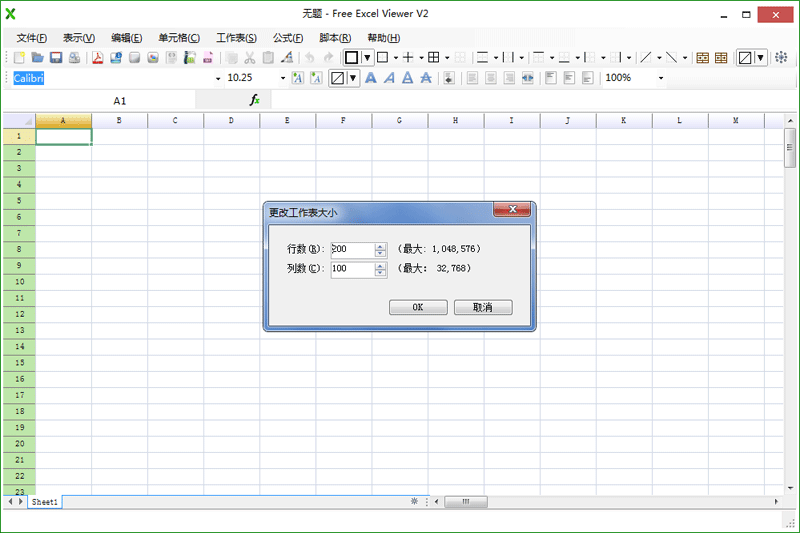Viewport: 800px width, 533px height.
Task: Click the Undo arrow icon
Action: point(310,58)
